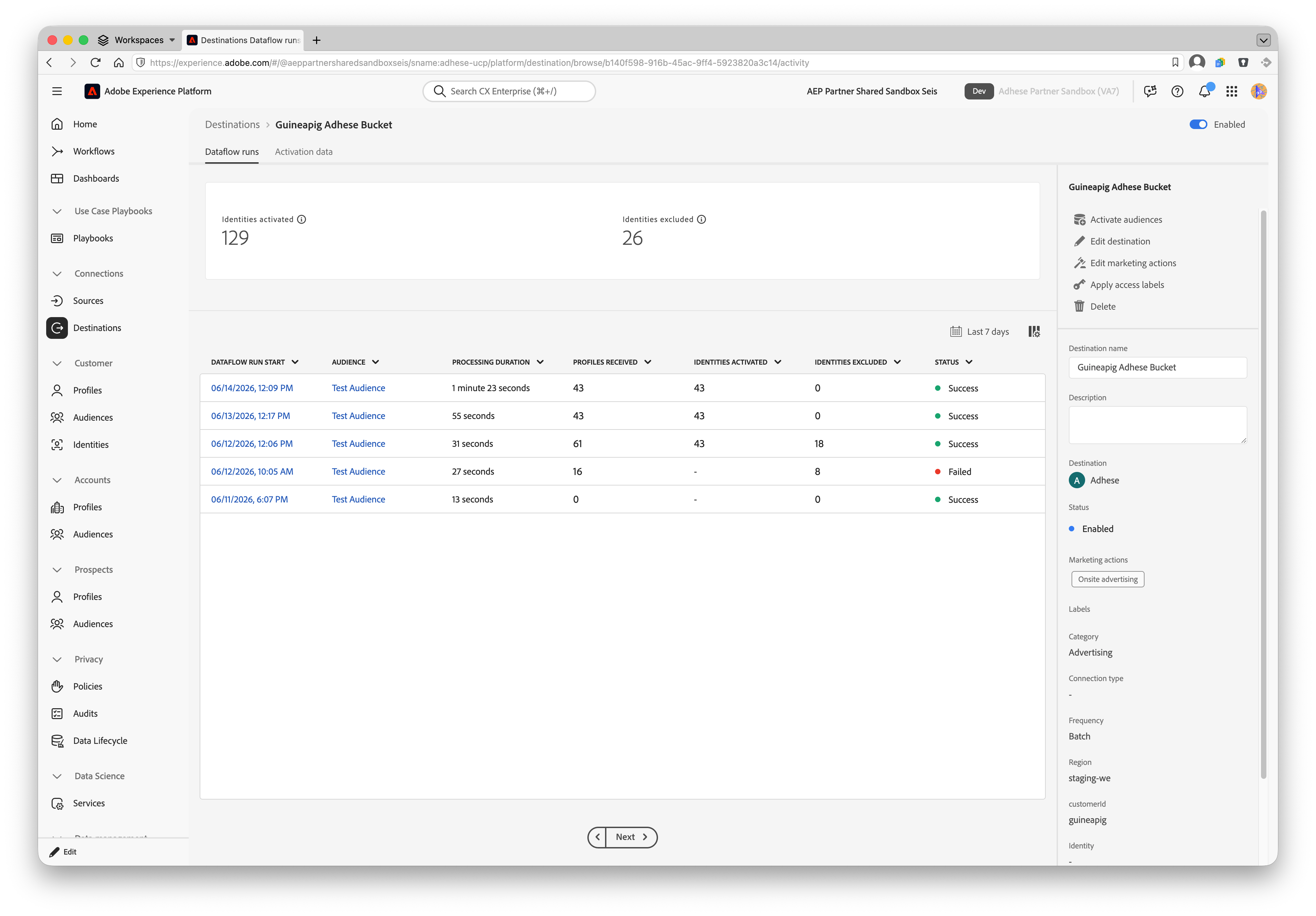This screenshot has width=1316, height=916.
Task: Click the Policies hand icon
Action: tap(57, 686)
